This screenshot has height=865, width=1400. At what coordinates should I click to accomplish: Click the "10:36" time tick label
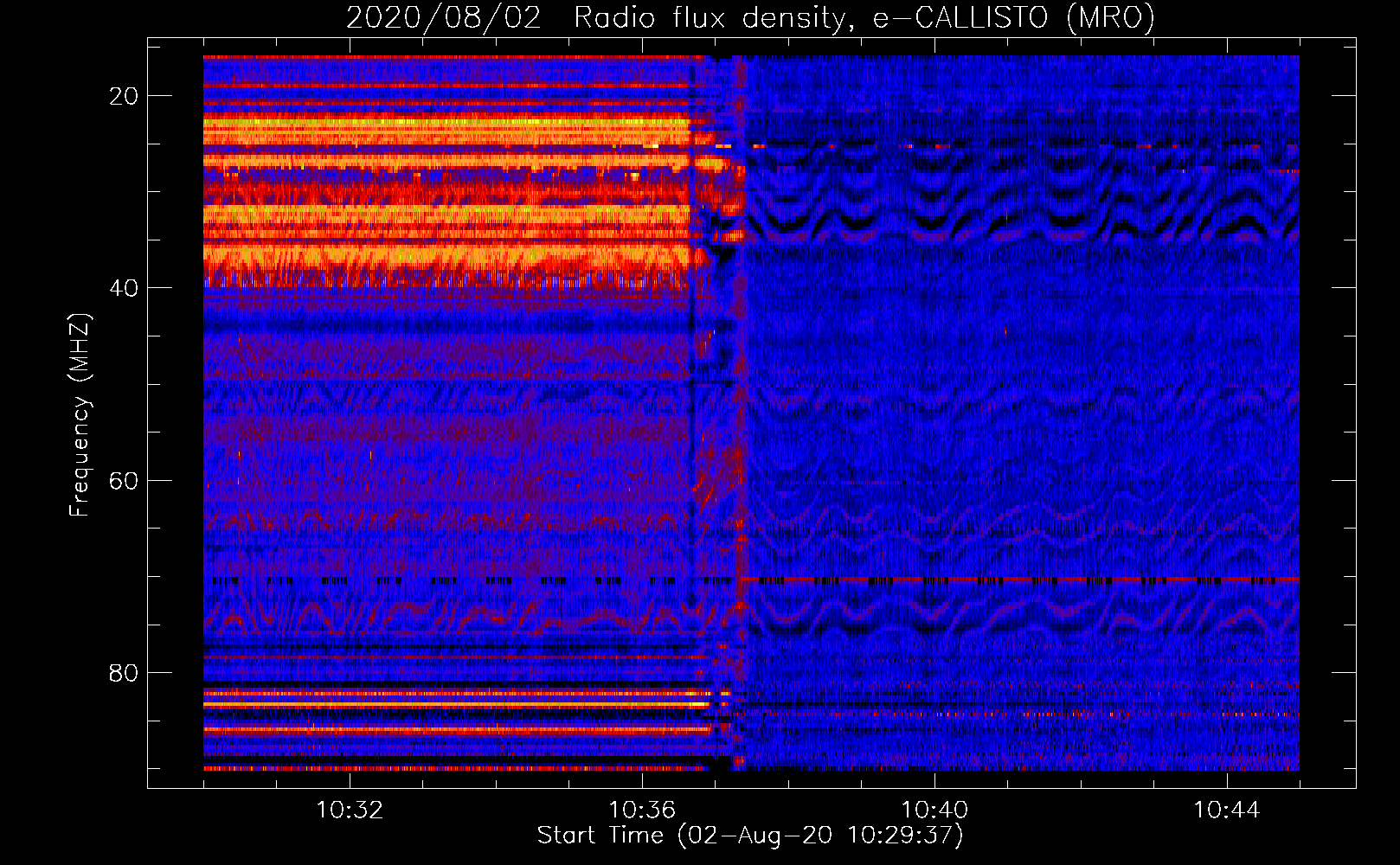[642, 811]
